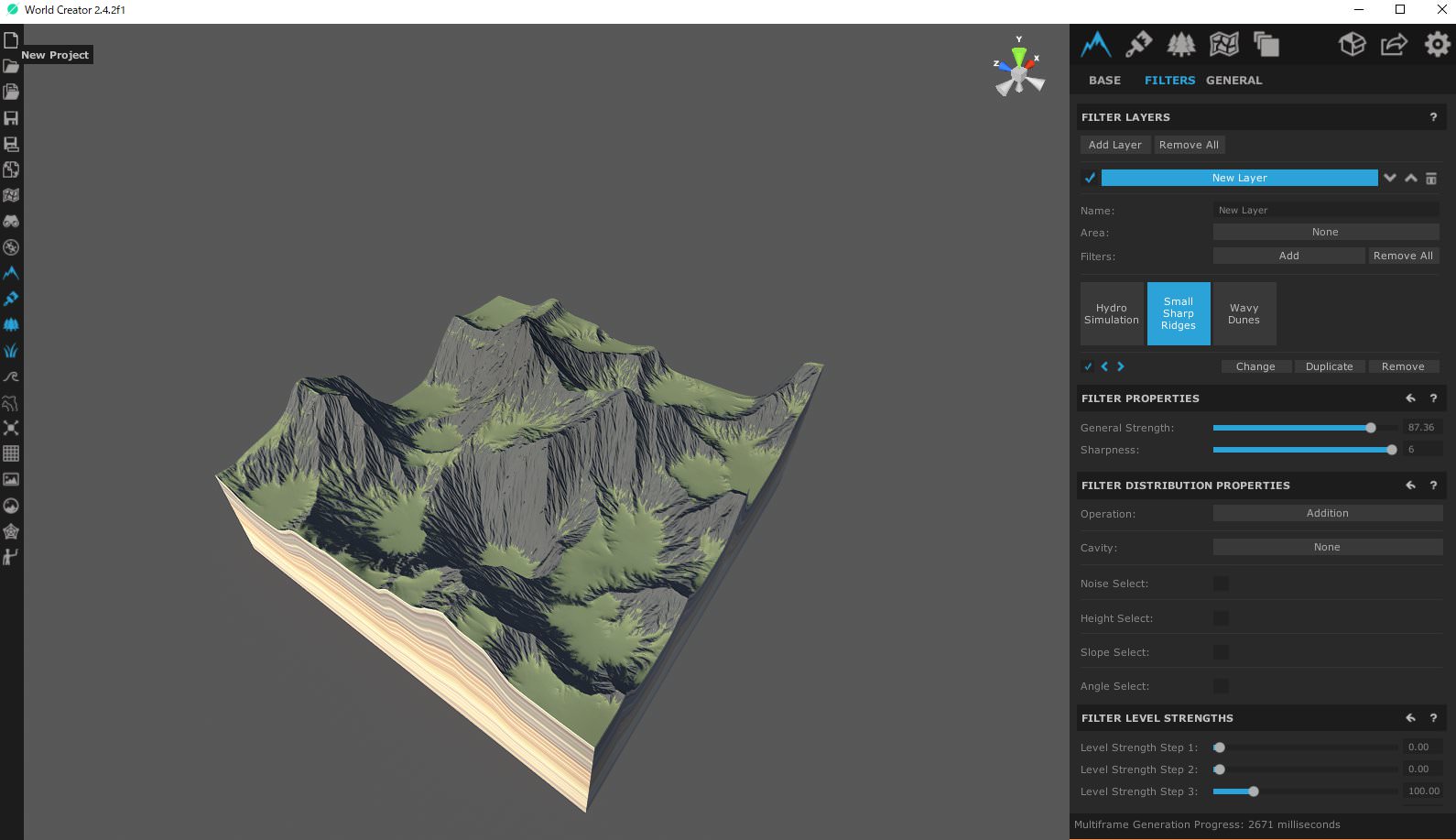Switch to the BASE tab

coord(1104,81)
